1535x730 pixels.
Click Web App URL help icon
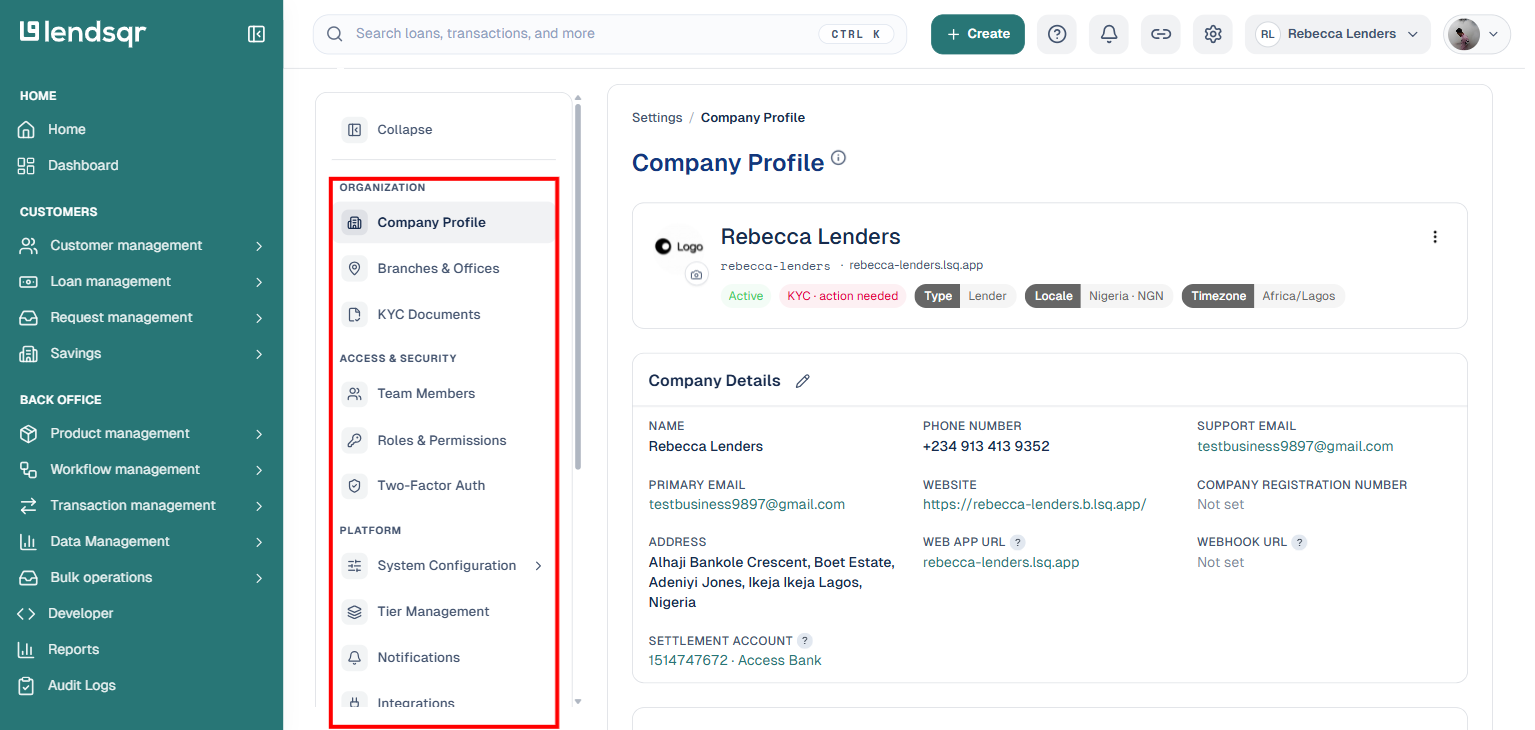coord(1018,542)
